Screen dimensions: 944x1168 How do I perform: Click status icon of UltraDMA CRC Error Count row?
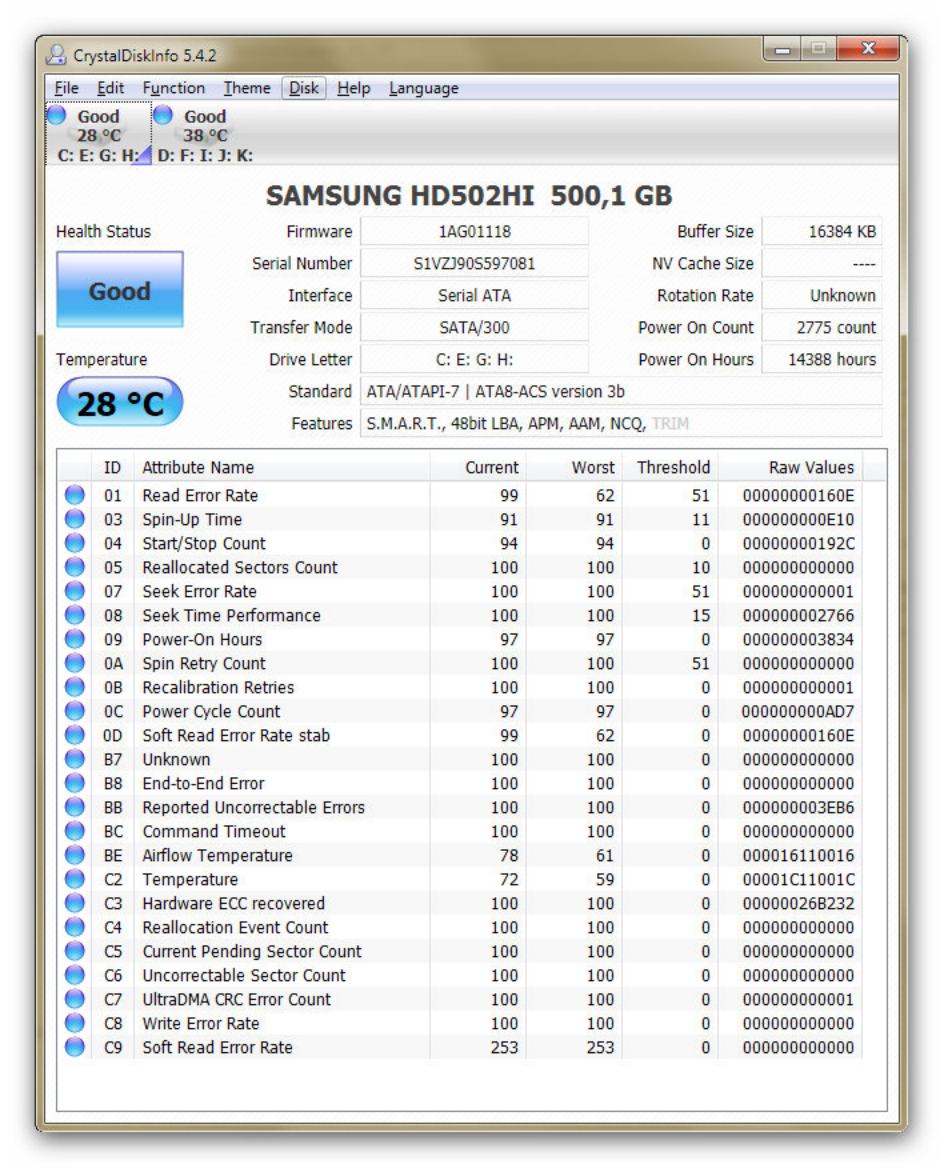[75, 999]
